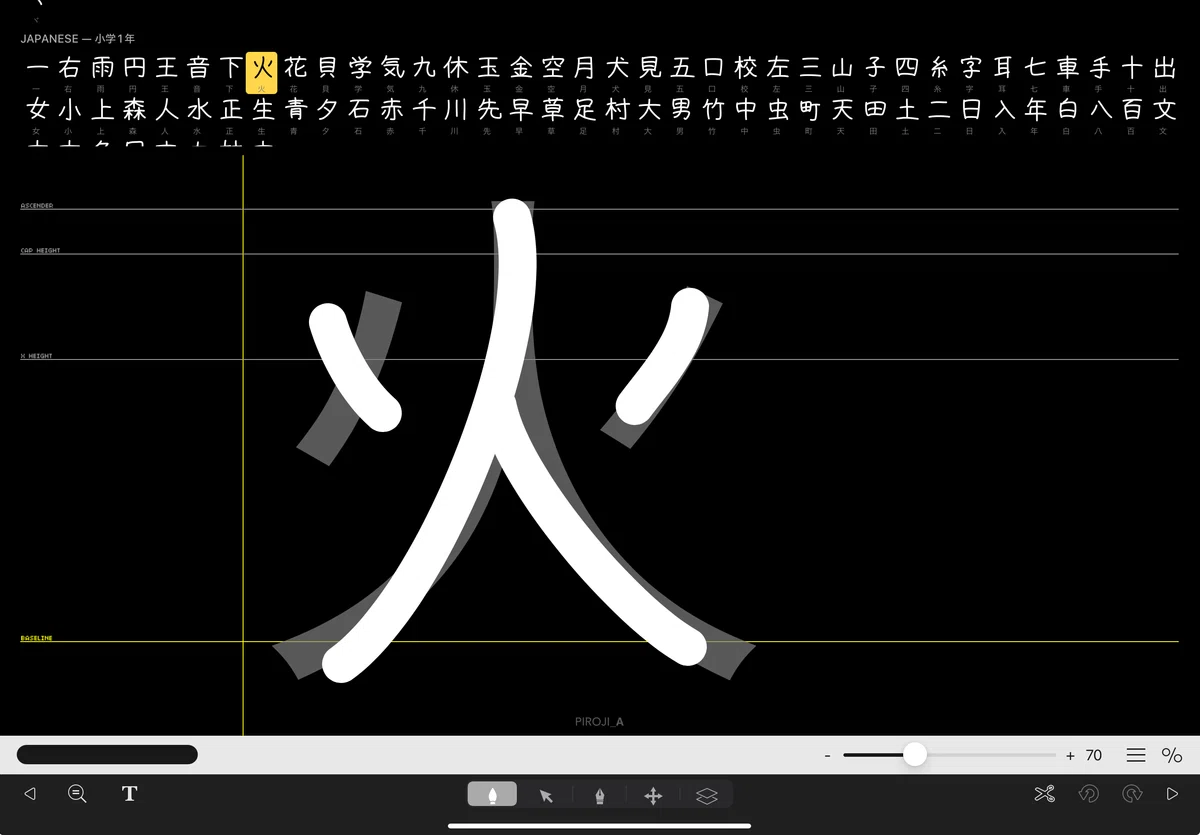1200x835 pixels.
Task: Click the percent icon
Action: (1171, 755)
